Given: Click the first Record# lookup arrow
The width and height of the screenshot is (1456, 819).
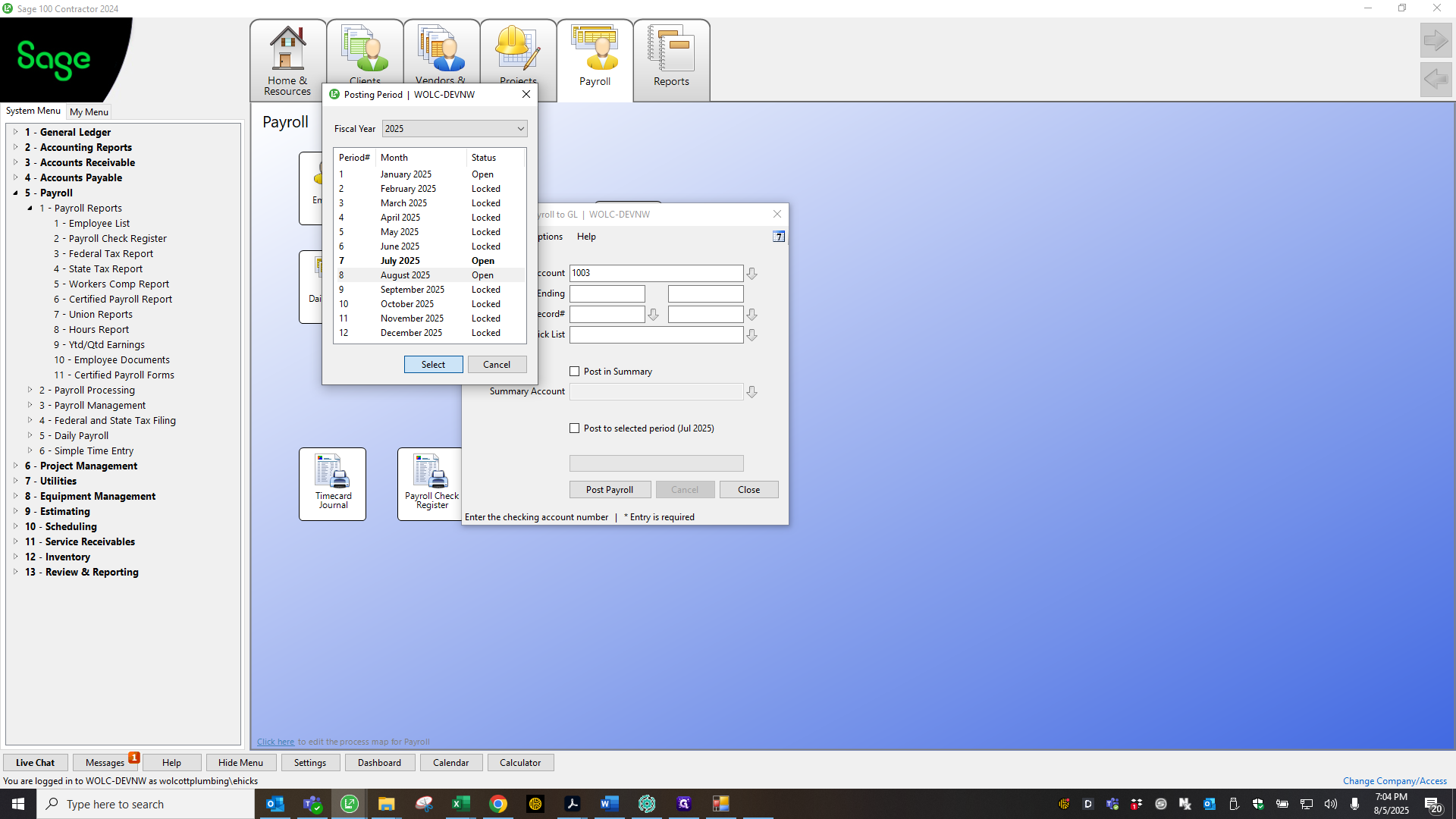Looking at the screenshot, I should pyautogui.click(x=653, y=314).
